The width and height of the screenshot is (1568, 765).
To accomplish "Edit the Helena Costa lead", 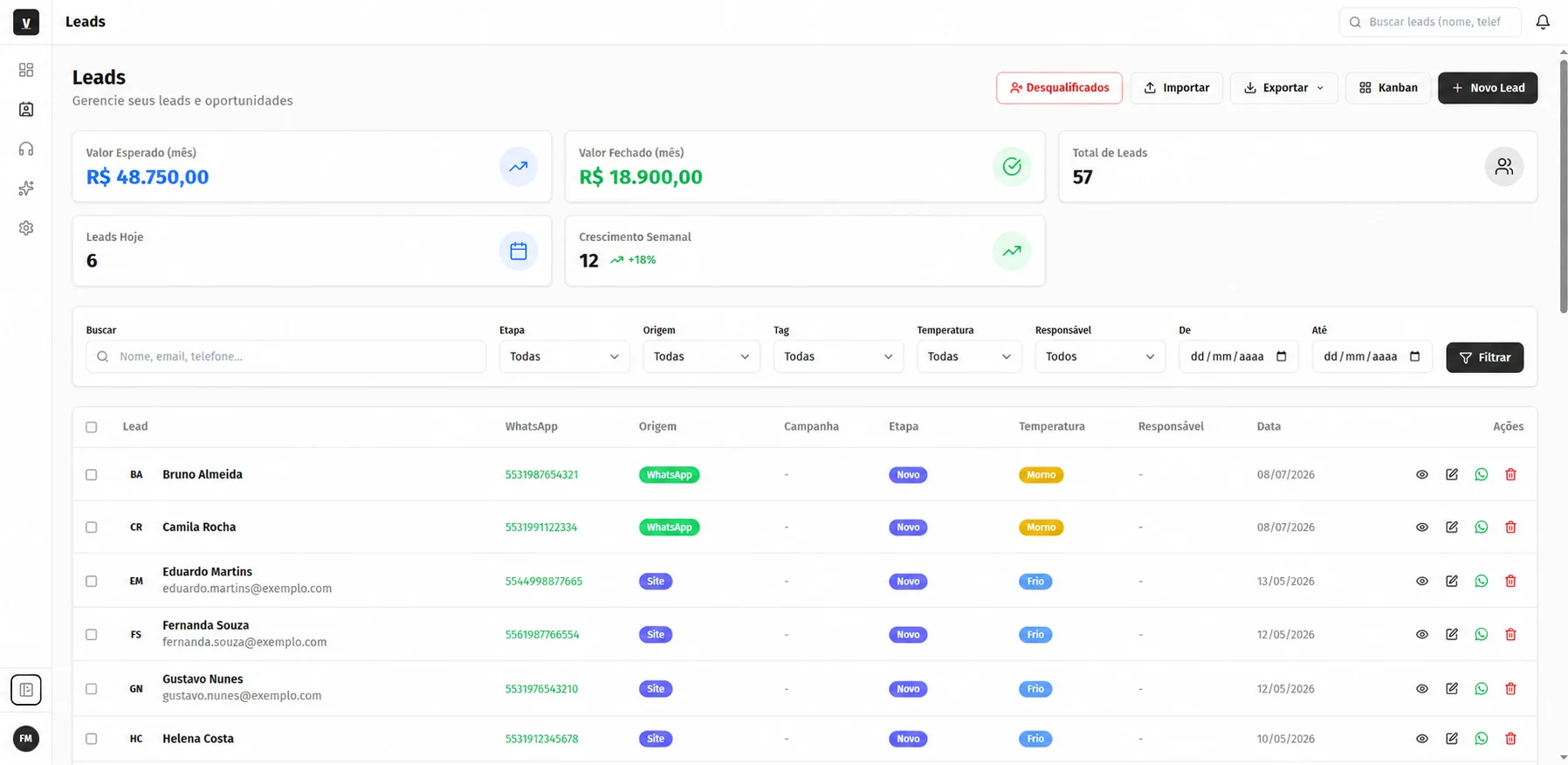I will click(x=1452, y=739).
